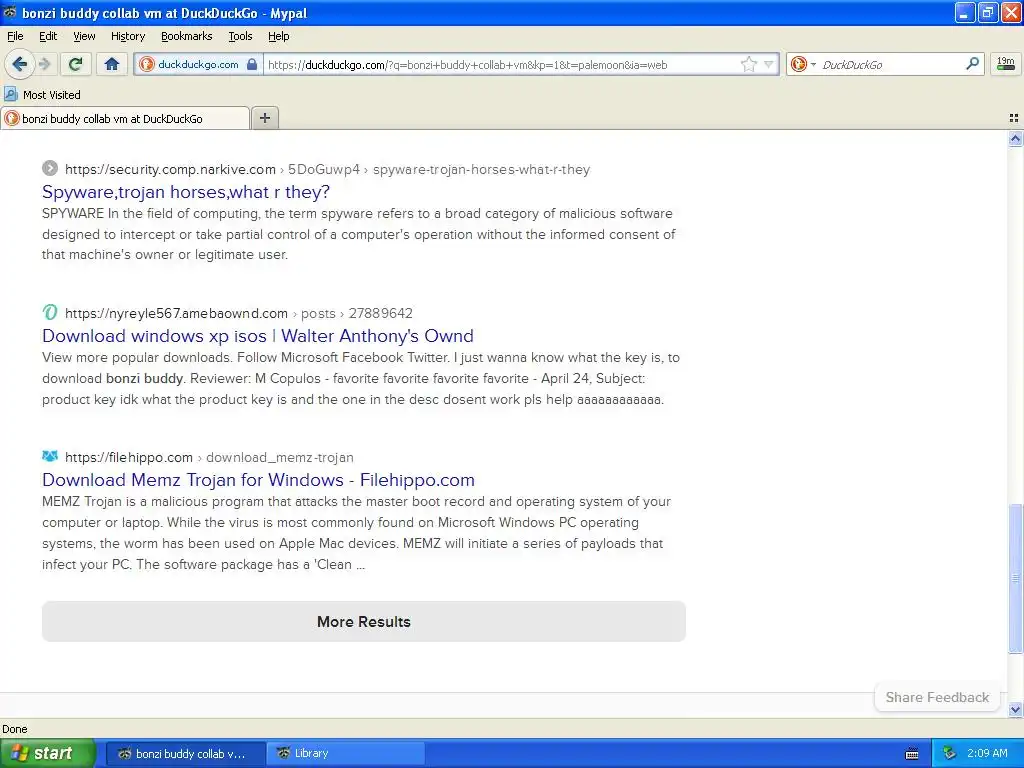
Task: Open the File menu
Action: (x=15, y=36)
